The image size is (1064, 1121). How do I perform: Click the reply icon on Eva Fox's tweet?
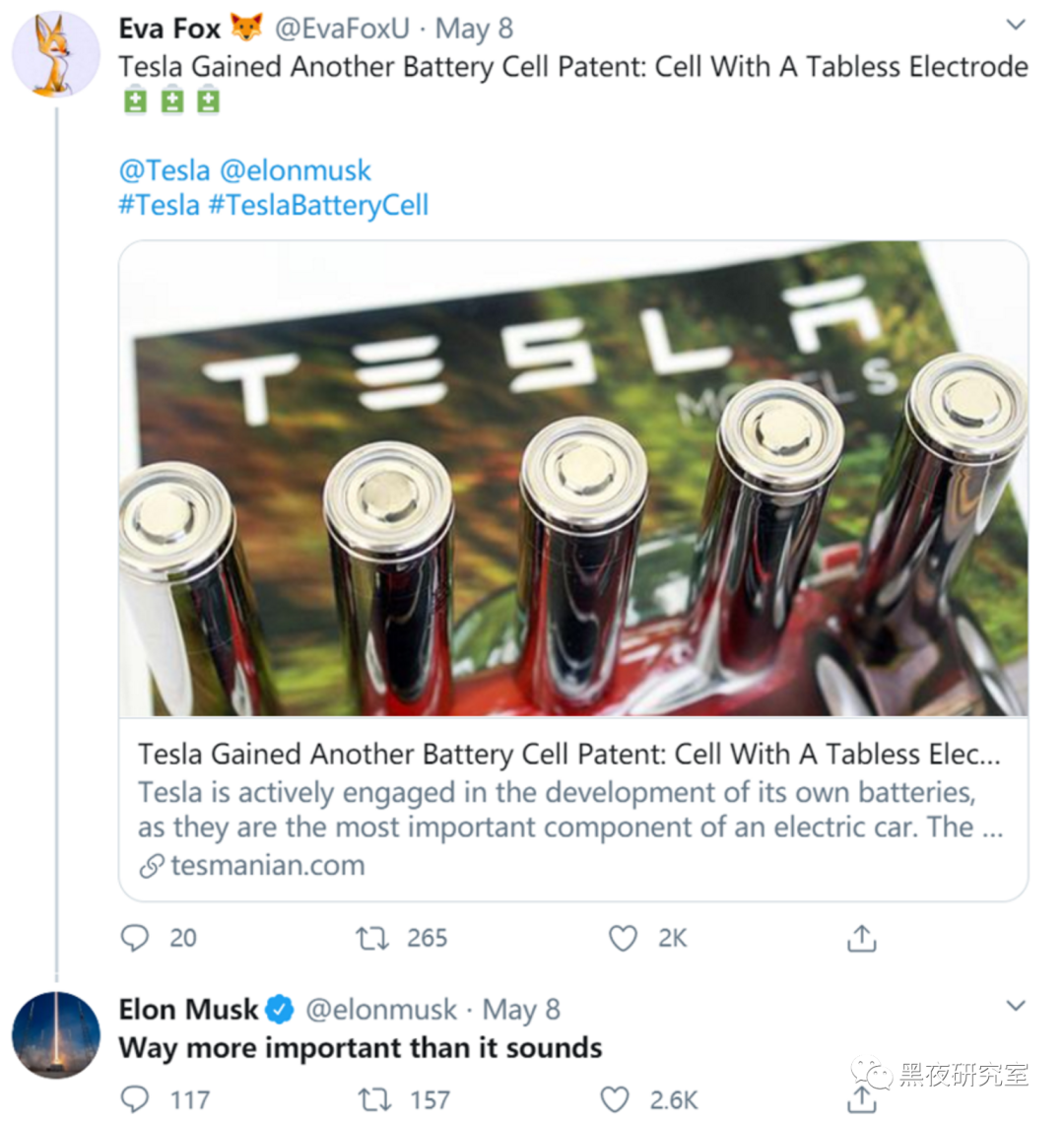(135, 937)
